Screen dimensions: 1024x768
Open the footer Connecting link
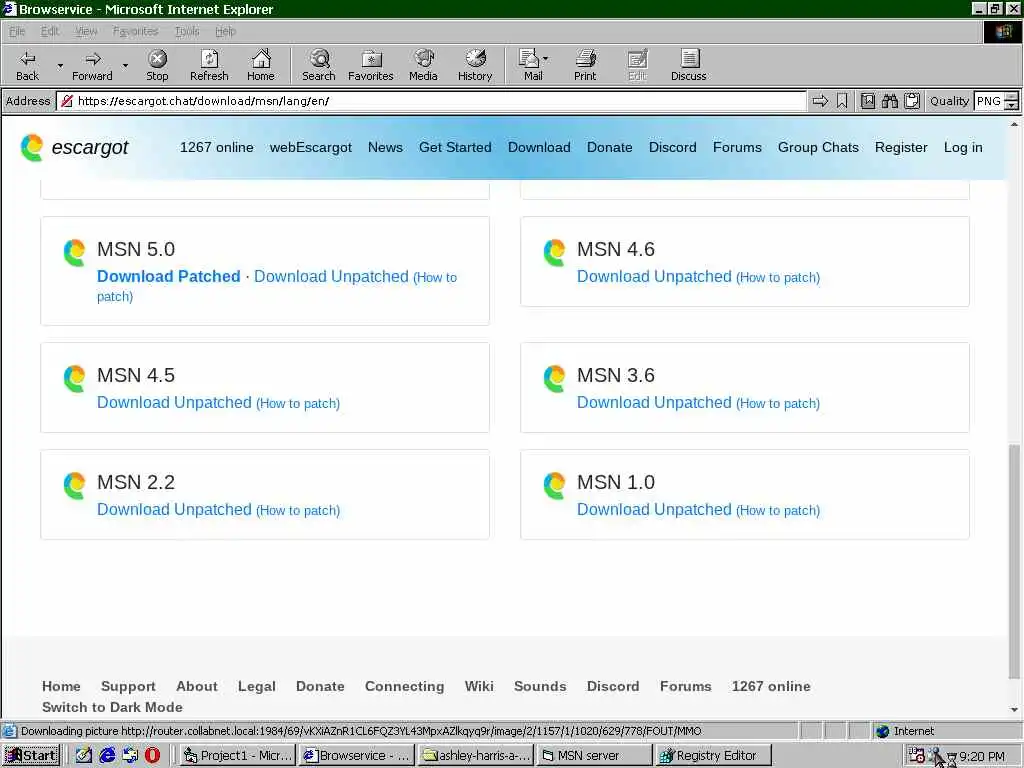(404, 686)
